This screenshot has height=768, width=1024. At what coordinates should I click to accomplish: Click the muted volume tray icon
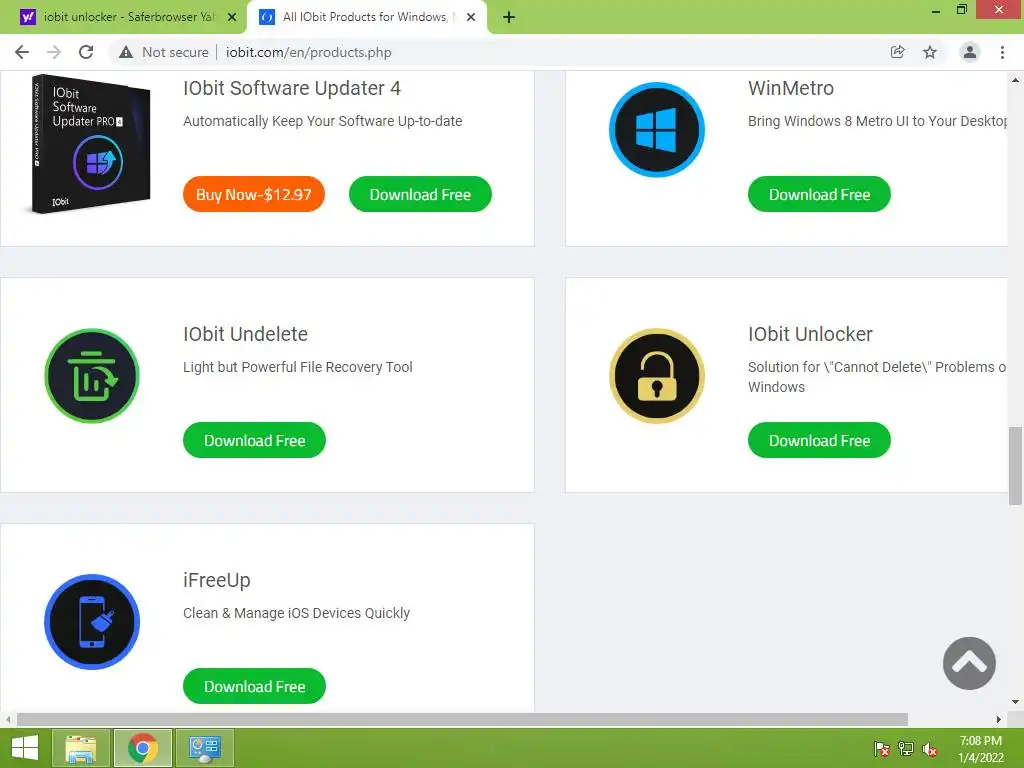[x=930, y=748]
